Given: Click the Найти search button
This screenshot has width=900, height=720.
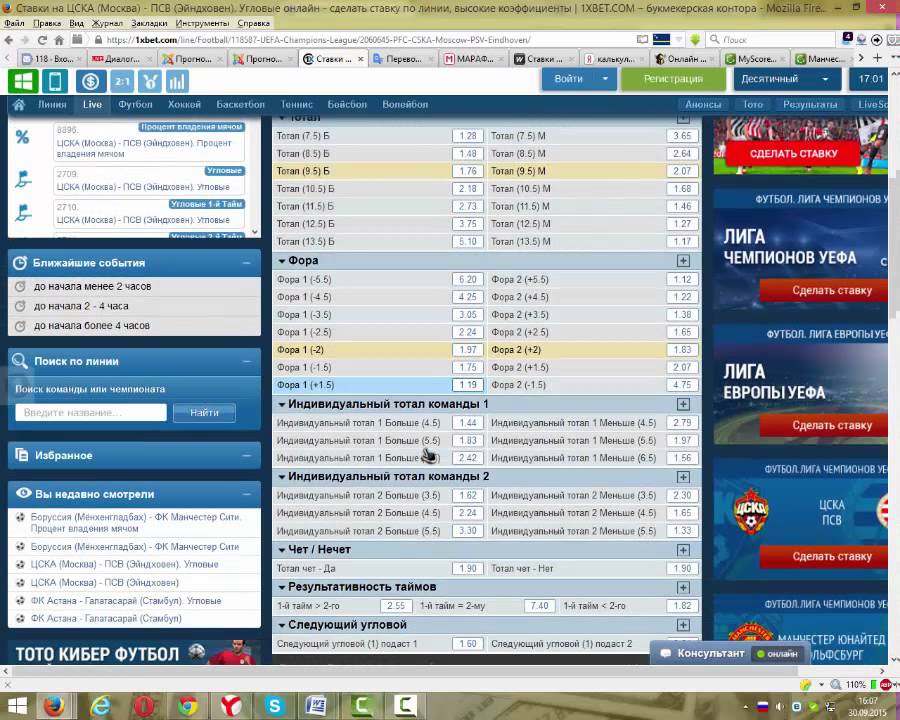Looking at the screenshot, I should (x=204, y=412).
